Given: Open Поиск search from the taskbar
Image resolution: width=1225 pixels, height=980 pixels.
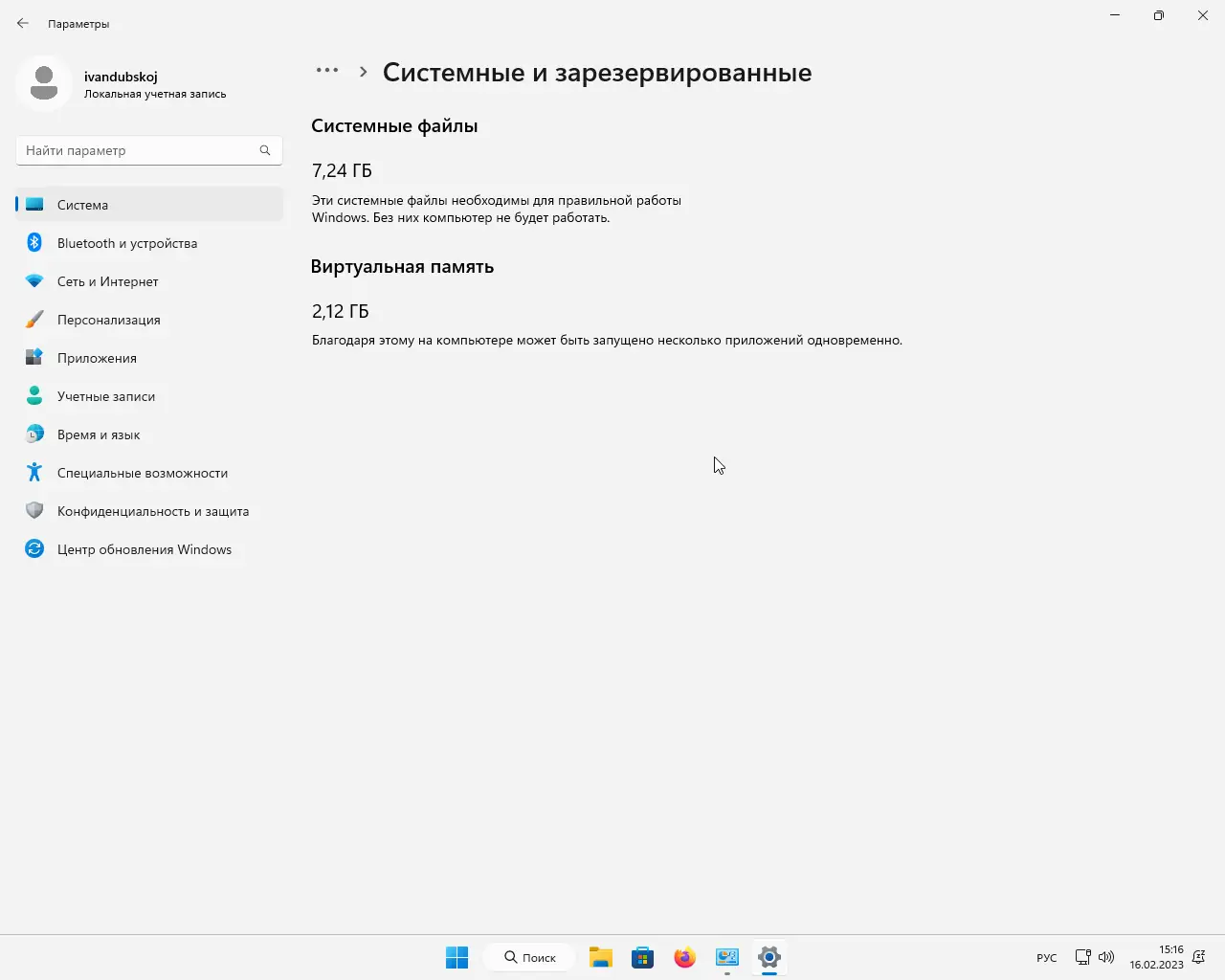Looking at the screenshot, I should click(x=529, y=957).
